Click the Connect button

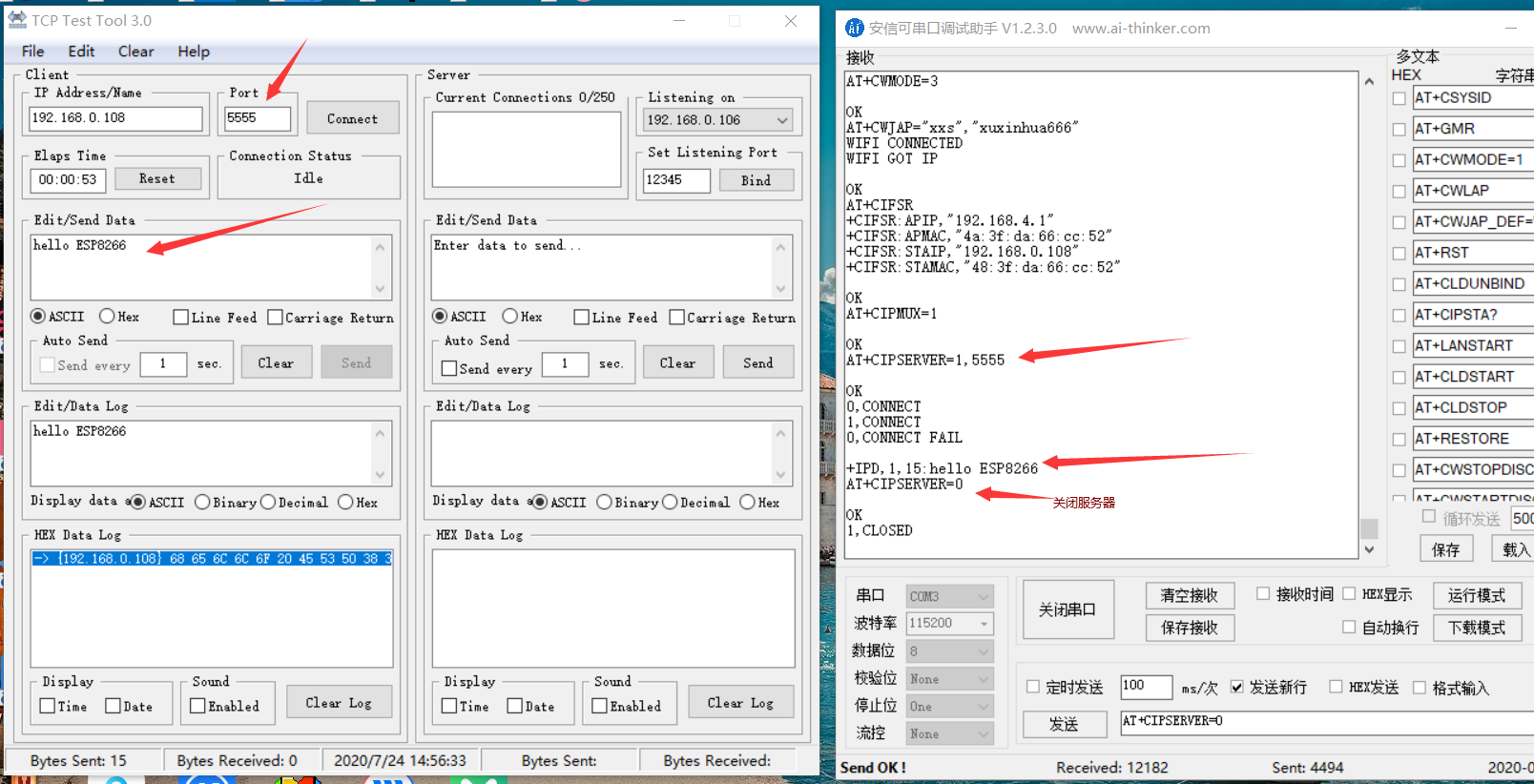coord(352,119)
